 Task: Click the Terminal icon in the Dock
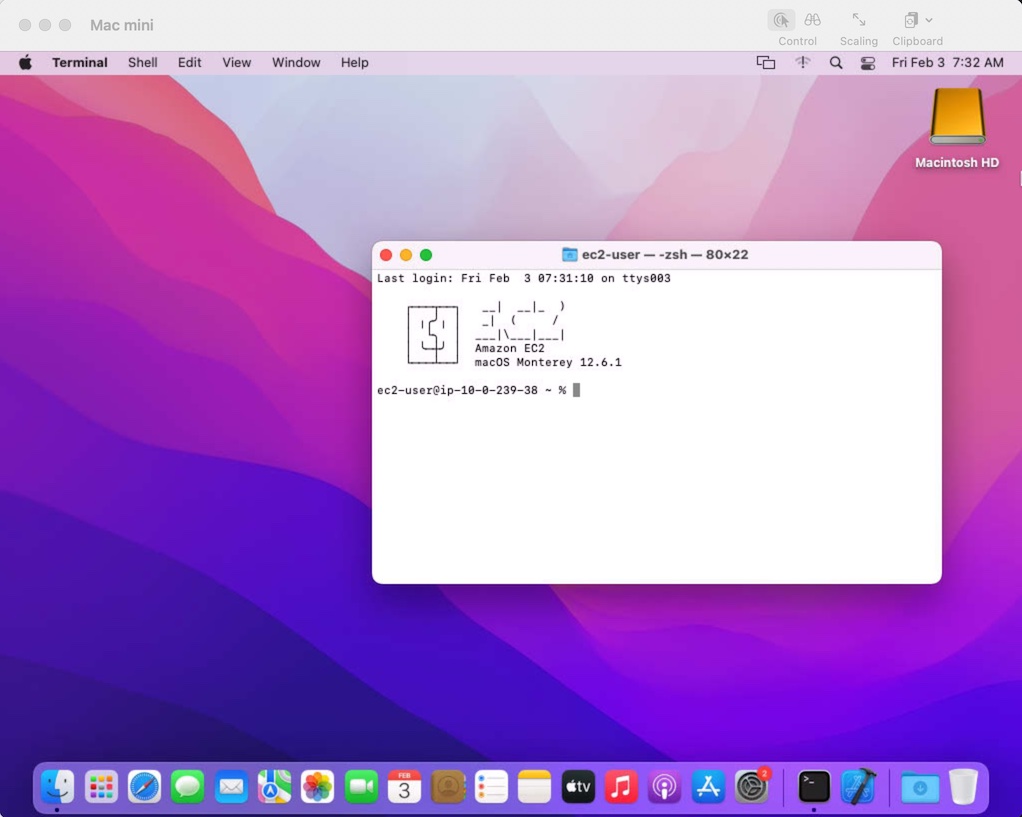point(814,786)
